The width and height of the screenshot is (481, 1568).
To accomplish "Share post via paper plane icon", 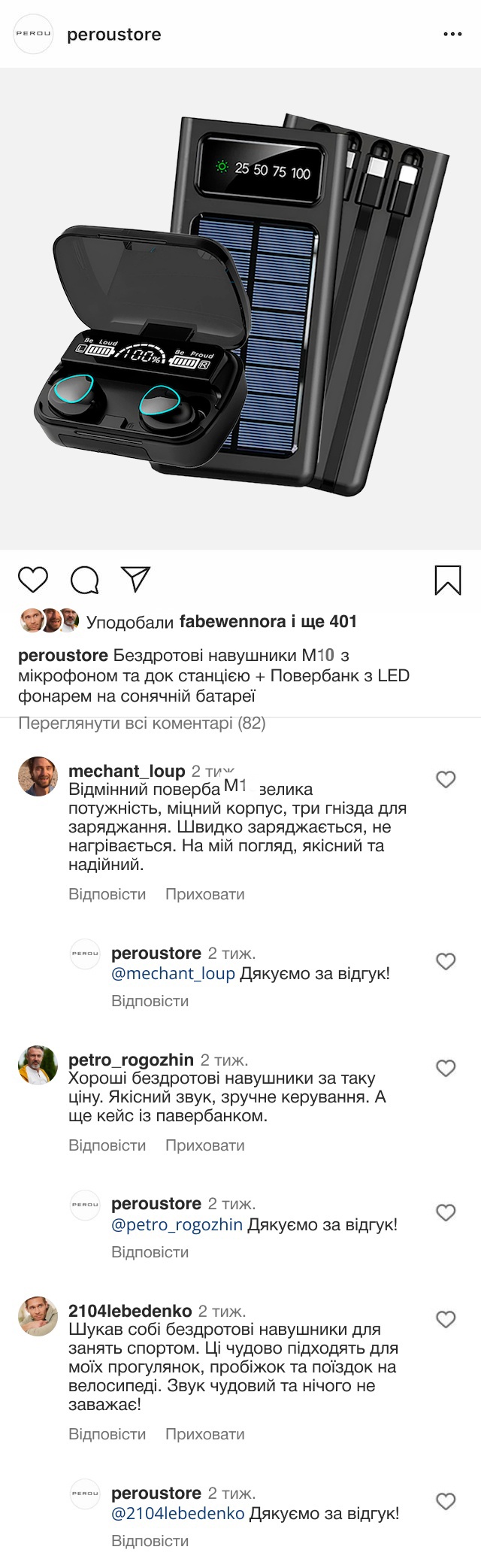I will tap(136, 579).
